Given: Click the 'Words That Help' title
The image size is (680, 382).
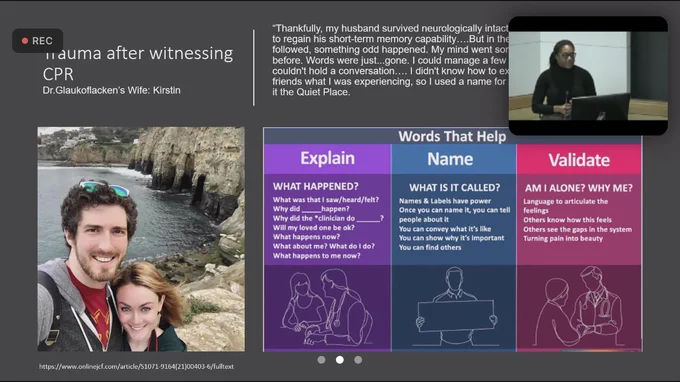Looking at the screenshot, I should coord(452,136).
